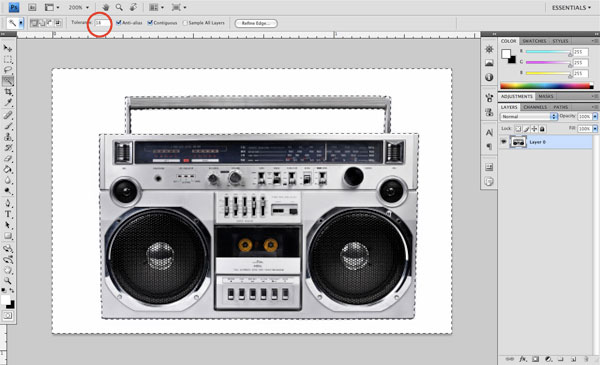Select the Blur tool

tap(8, 180)
